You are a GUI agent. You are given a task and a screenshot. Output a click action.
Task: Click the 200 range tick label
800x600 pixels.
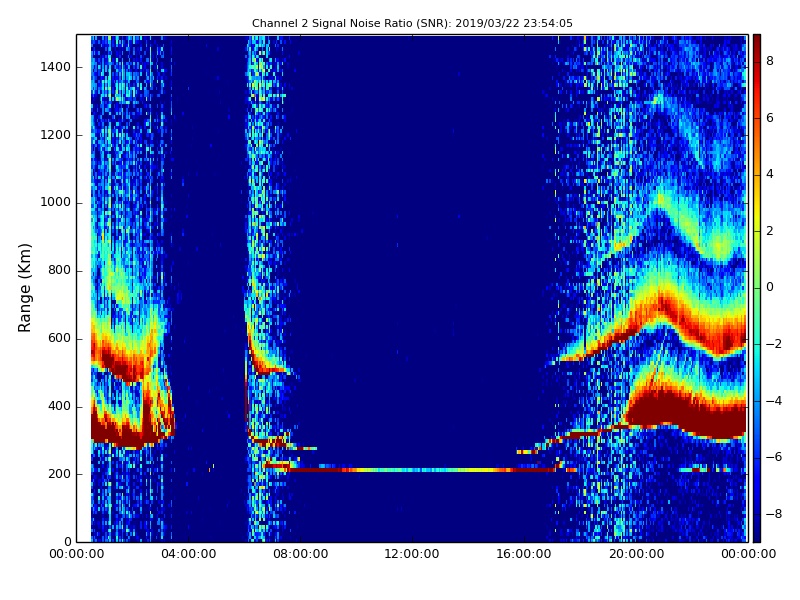(x=59, y=474)
